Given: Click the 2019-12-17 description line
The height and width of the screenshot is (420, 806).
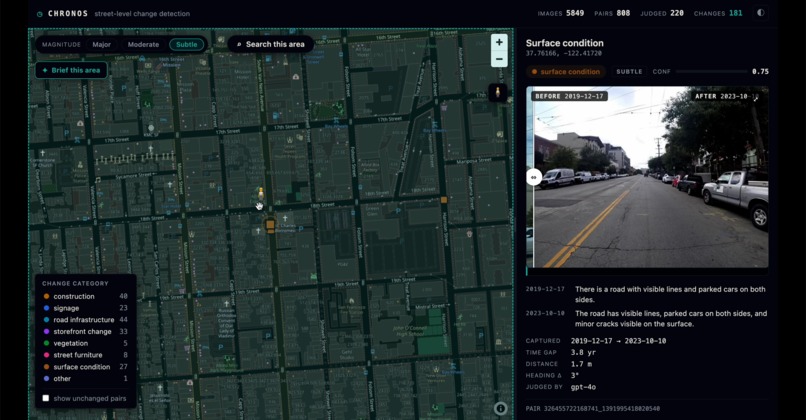Looking at the screenshot, I should pos(670,295).
